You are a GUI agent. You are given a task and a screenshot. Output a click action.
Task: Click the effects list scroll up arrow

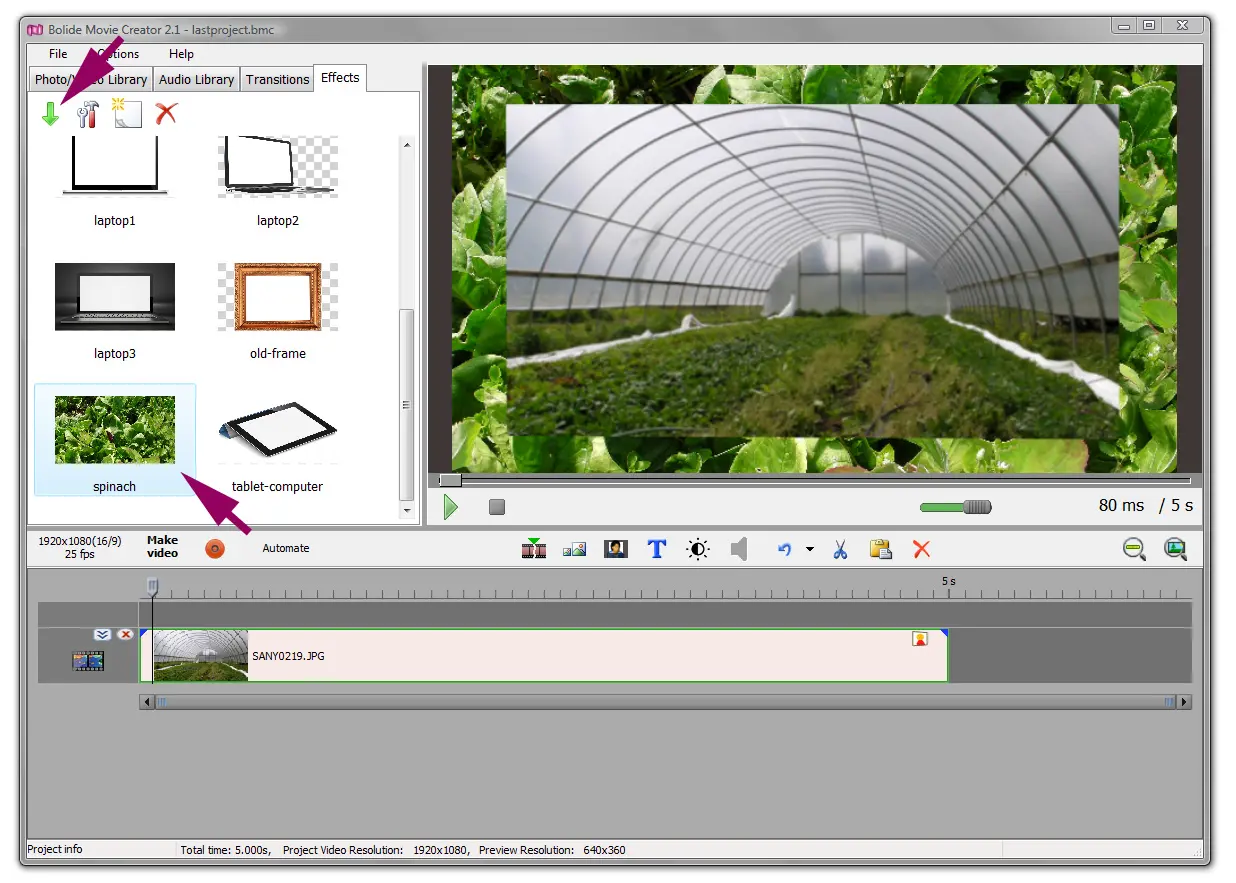point(406,145)
